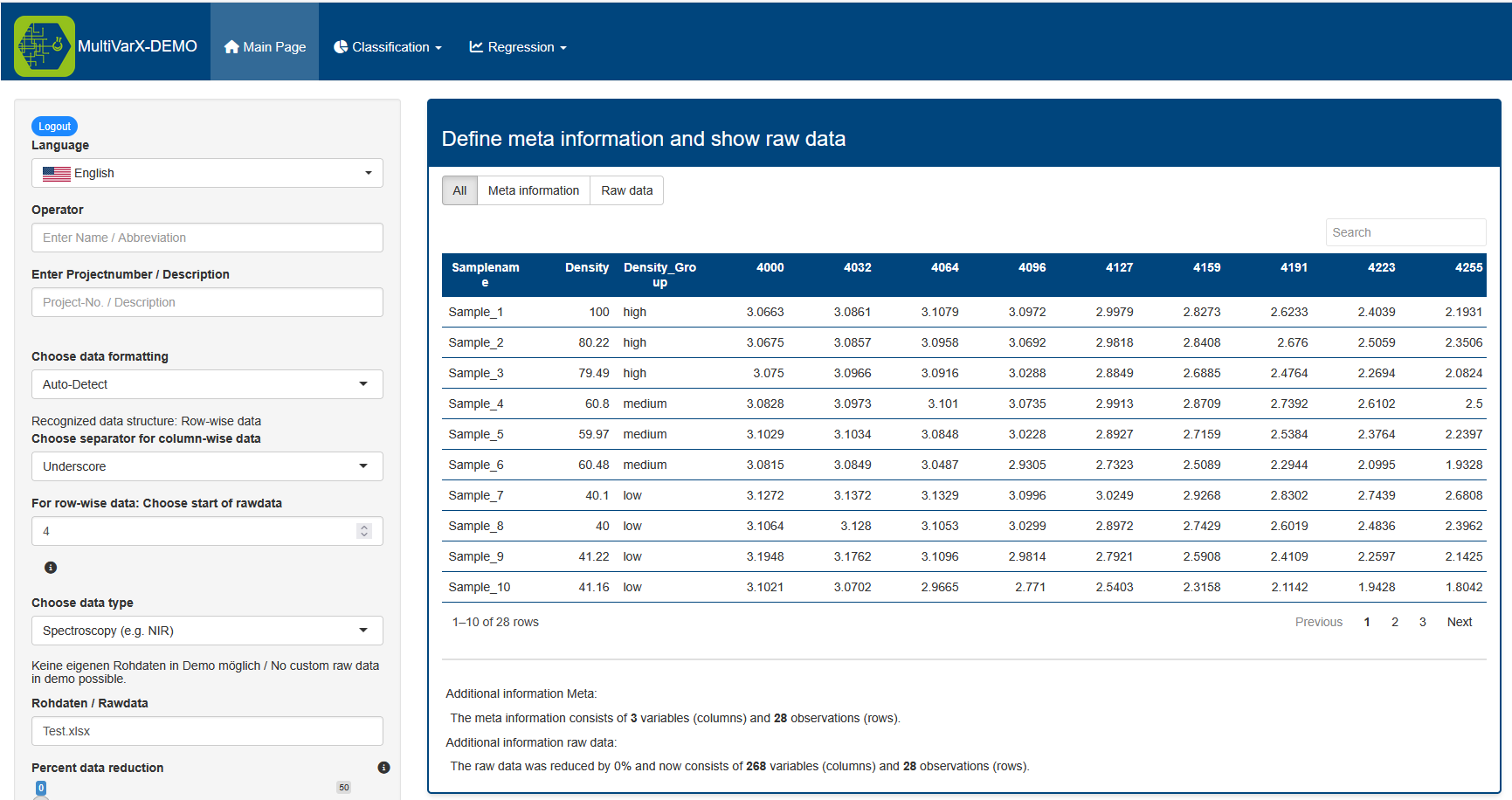The width and height of the screenshot is (1512, 800).
Task: Select the All view tab
Action: [459, 190]
